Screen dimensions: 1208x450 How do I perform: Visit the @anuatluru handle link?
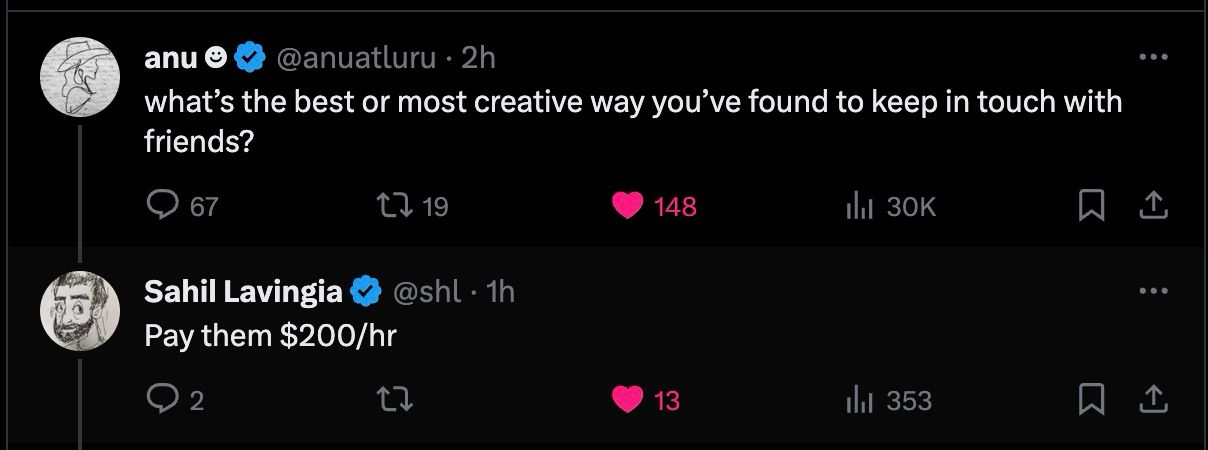[x=355, y=59]
